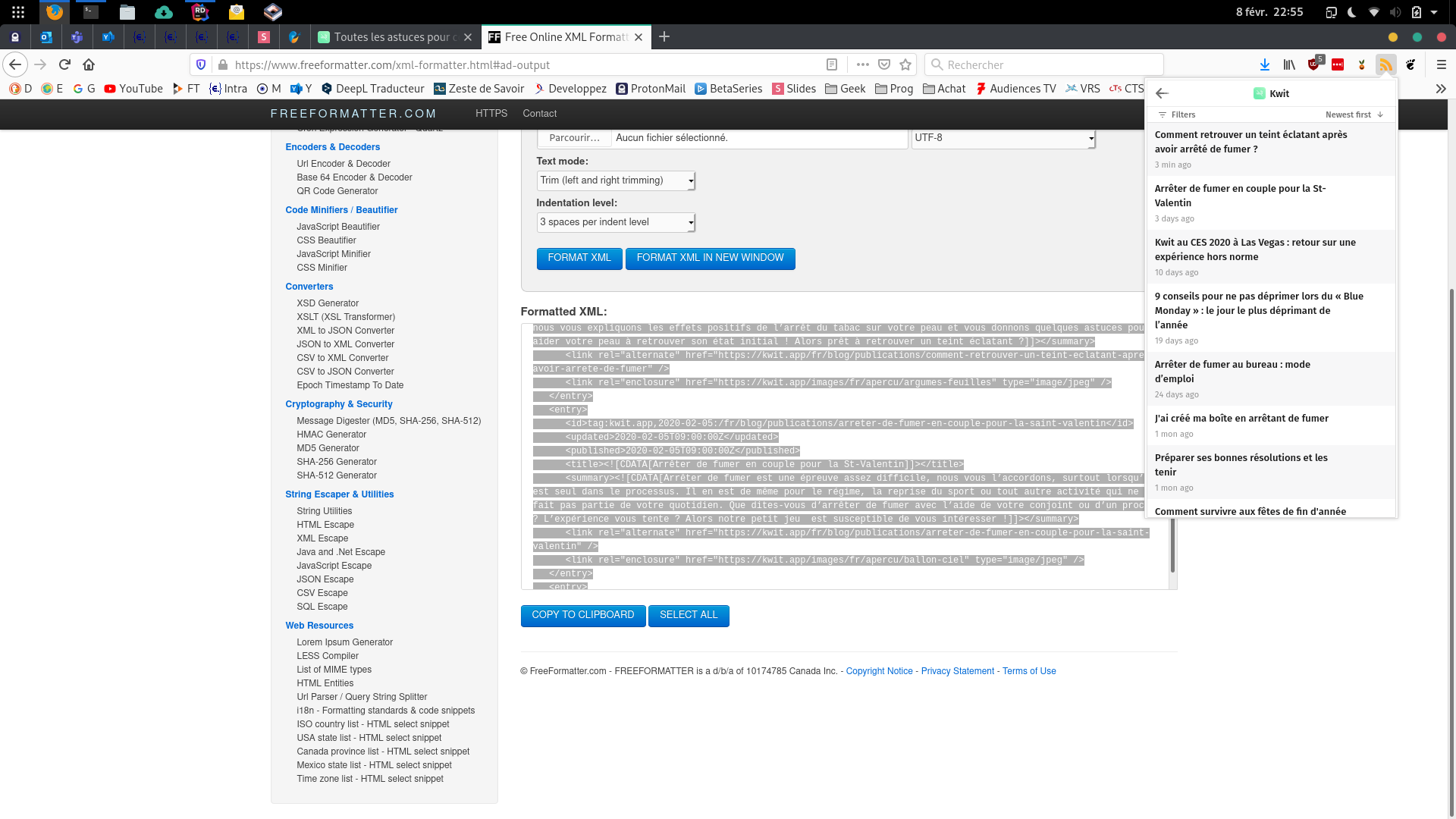Screen dimensions: 1456x819
Task: Open Filters in the Kwit feed panel
Action: 1177,115
